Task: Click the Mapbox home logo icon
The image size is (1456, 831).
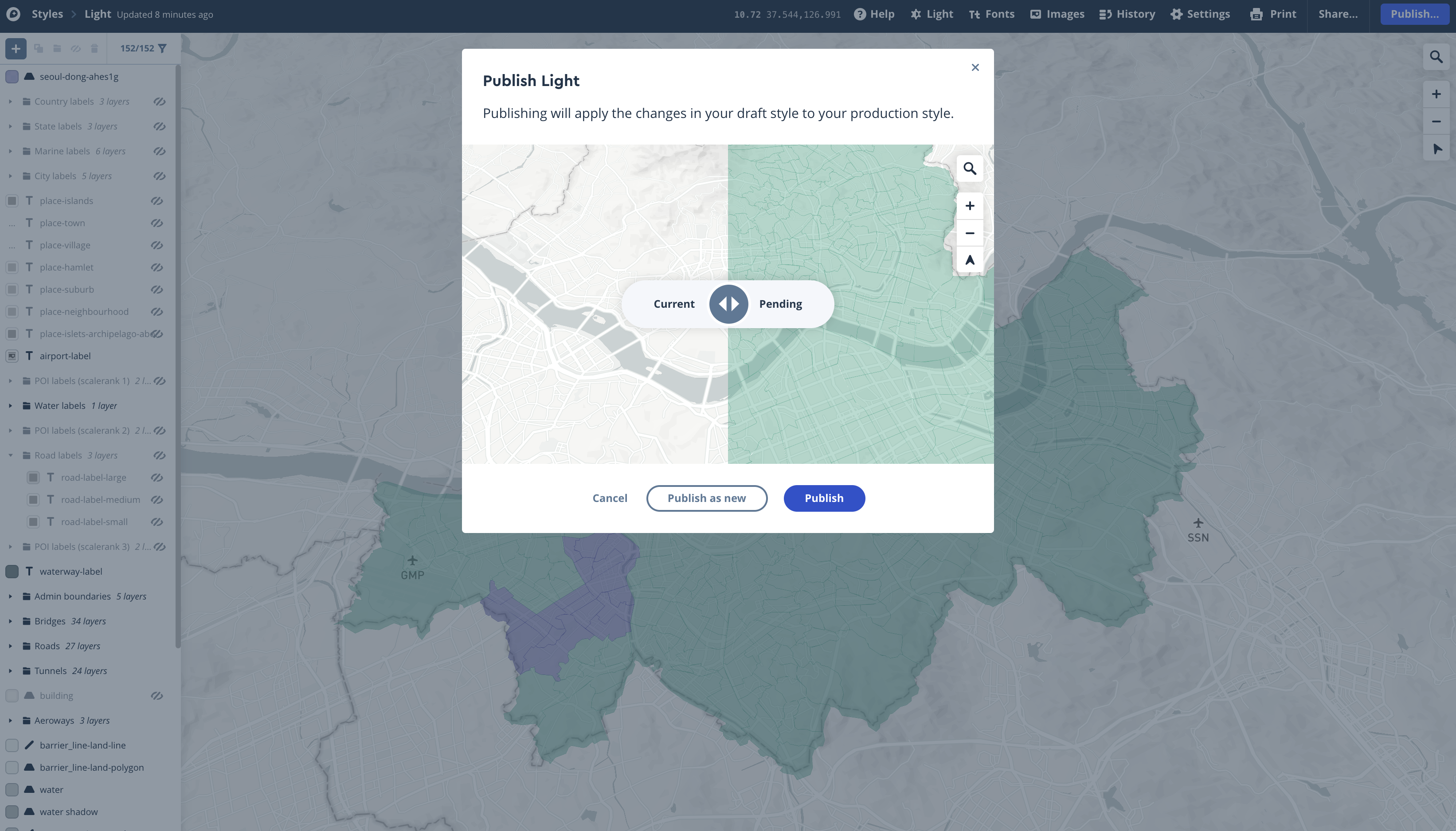Action: pos(13,14)
